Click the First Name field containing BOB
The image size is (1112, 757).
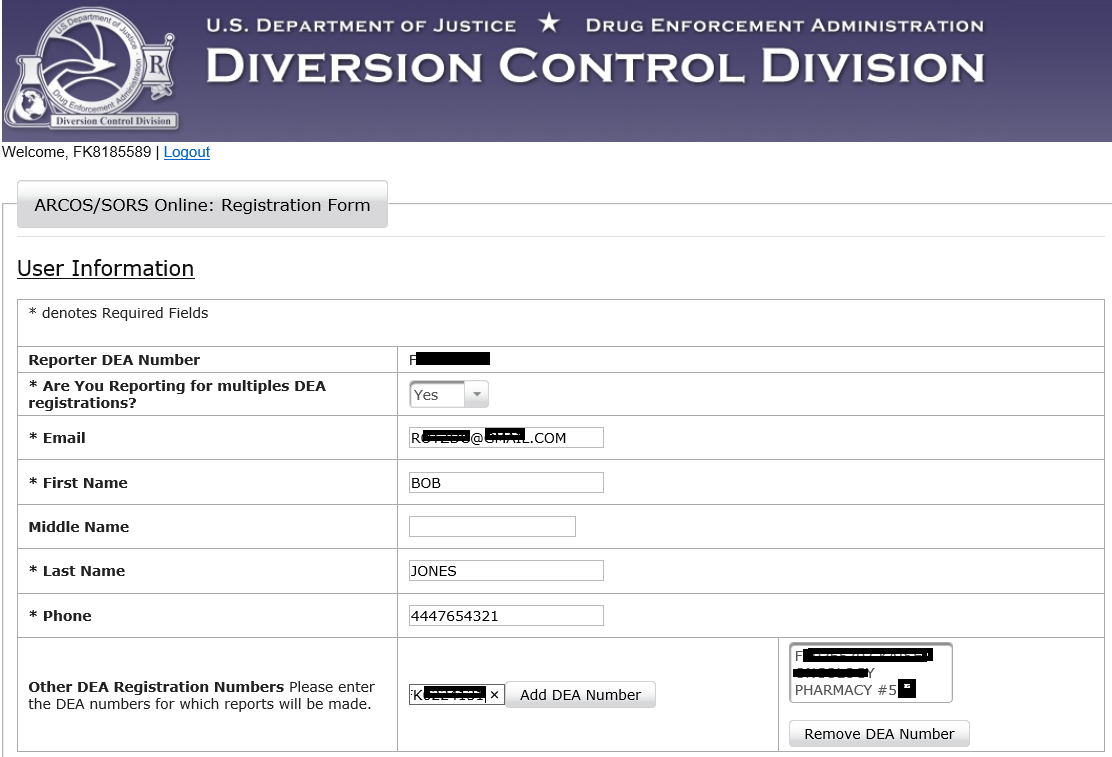click(x=506, y=482)
